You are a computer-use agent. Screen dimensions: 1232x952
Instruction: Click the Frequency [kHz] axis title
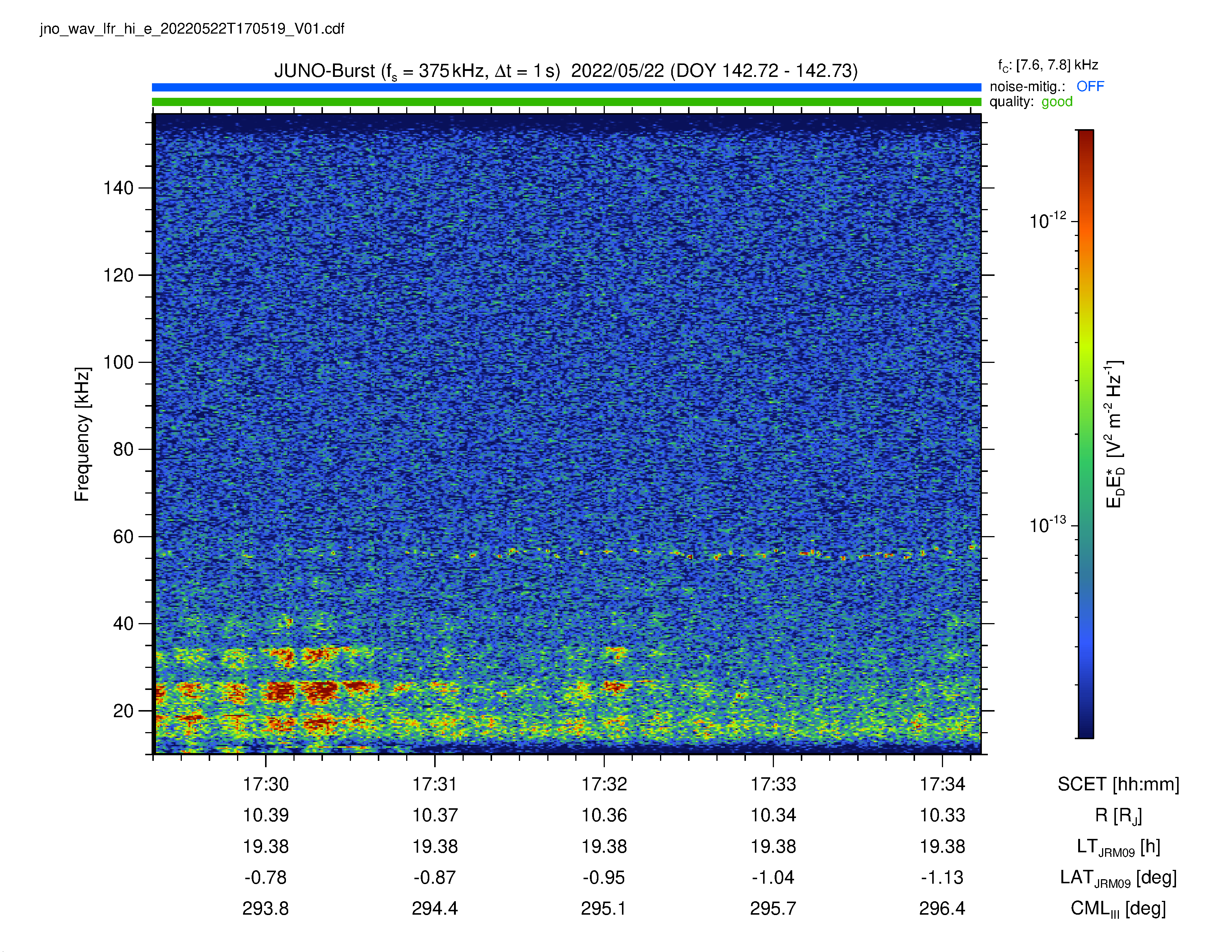[82, 434]
